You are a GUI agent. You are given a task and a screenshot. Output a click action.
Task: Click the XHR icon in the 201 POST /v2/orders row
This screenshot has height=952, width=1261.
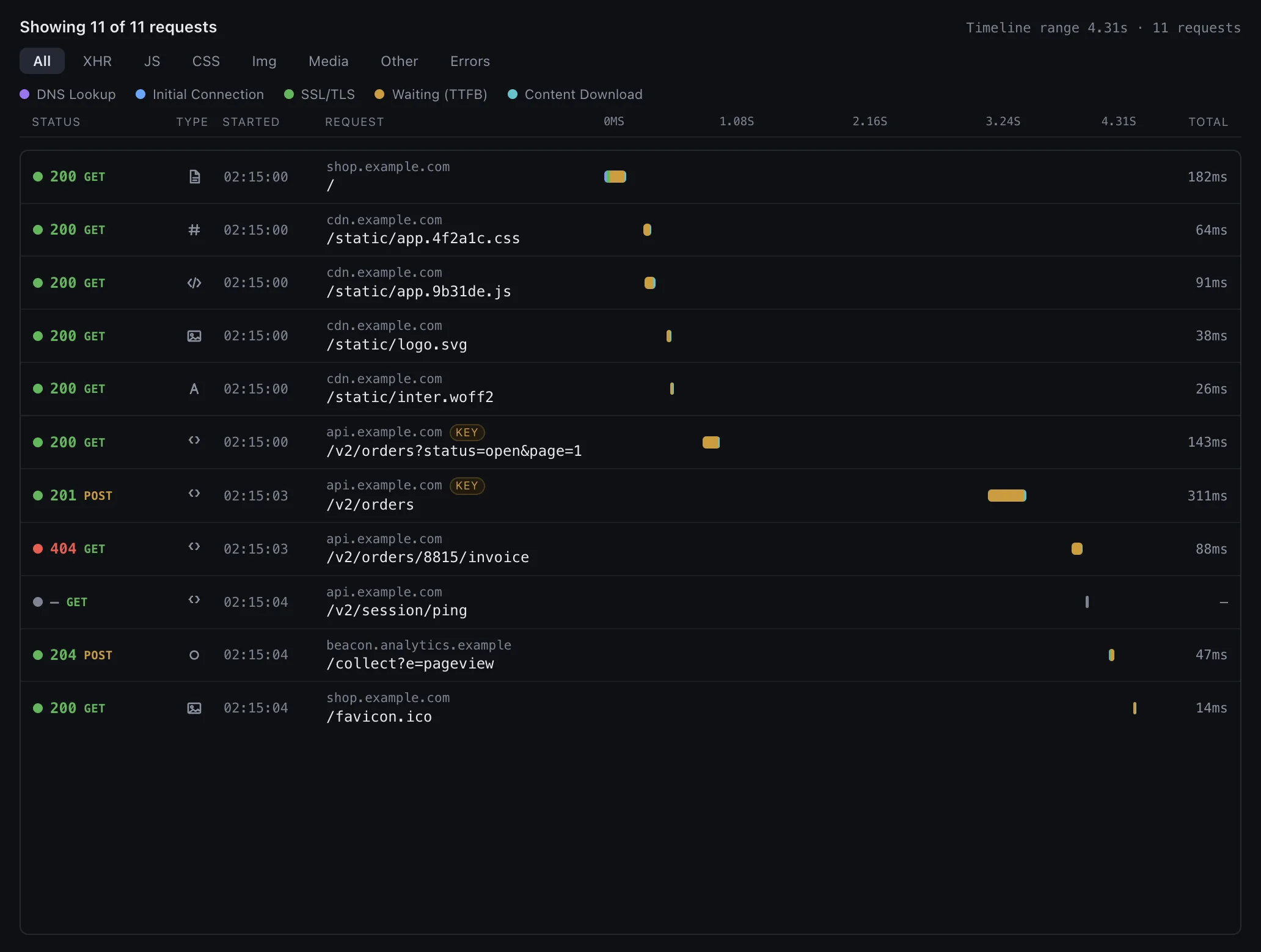[x=194, y=493]
